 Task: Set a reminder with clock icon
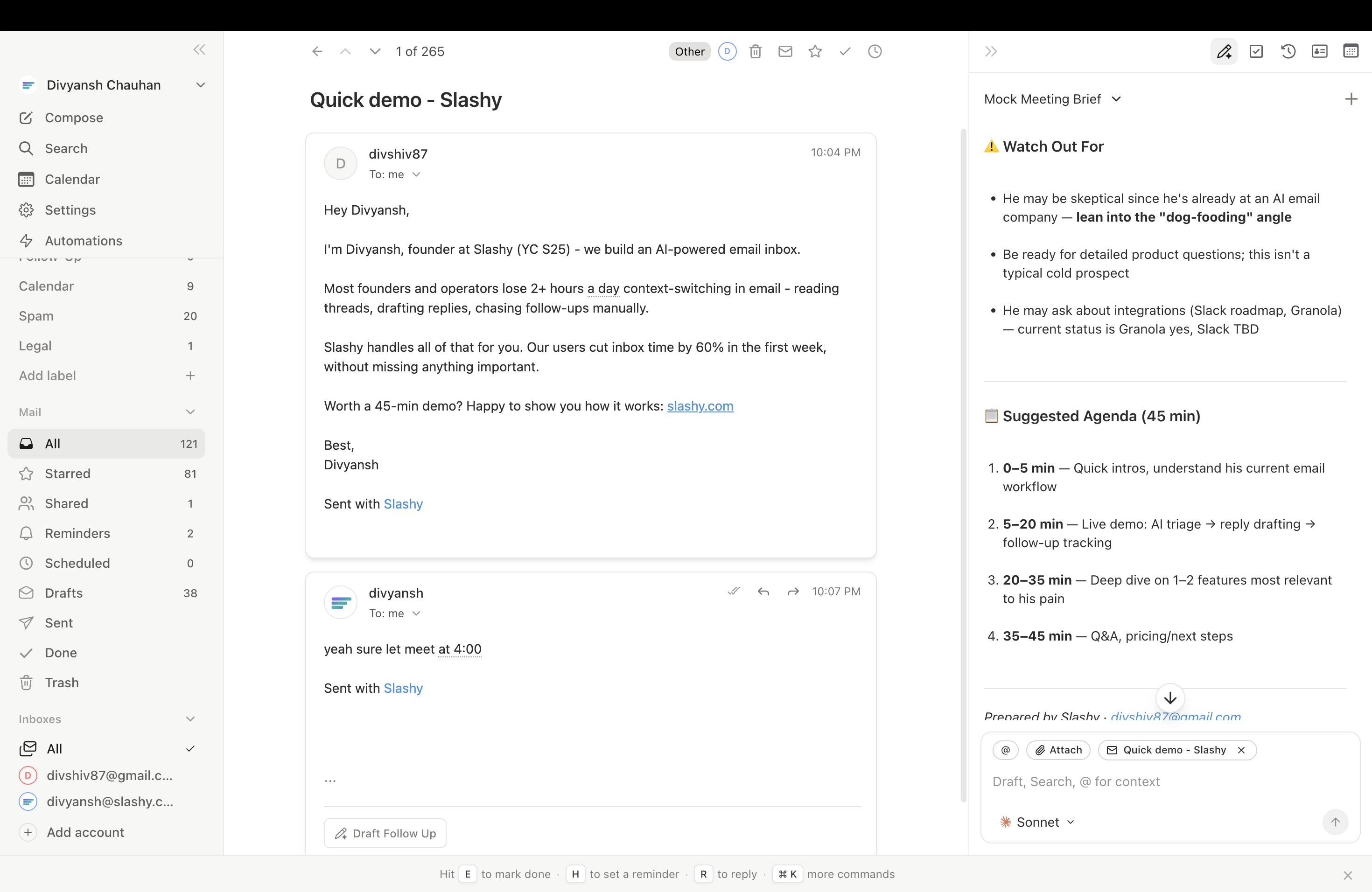pyautogui.click(x=875, y=52)
